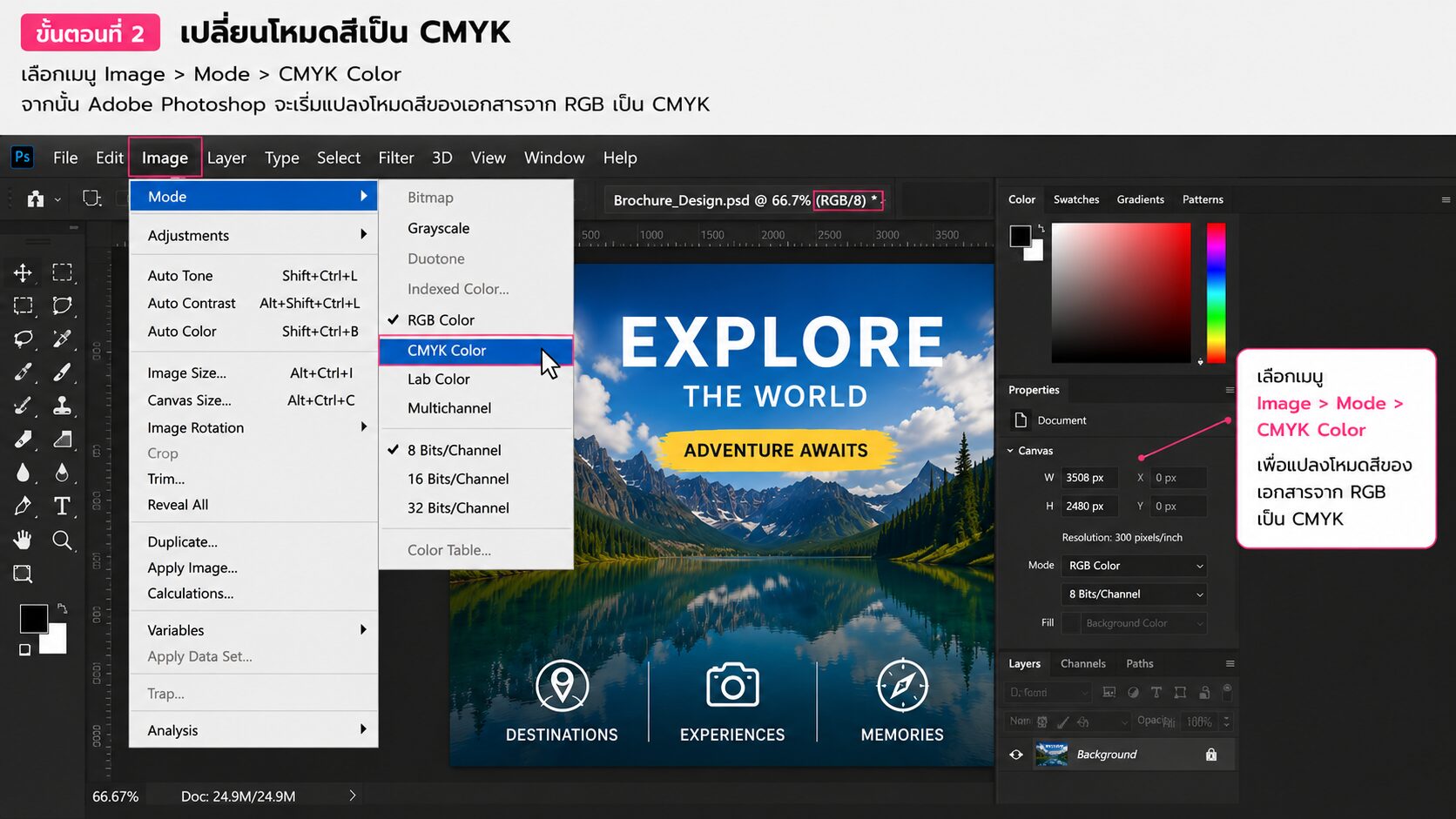Collapse the Canvas section
Viewport: 1456px width, 819px height.
pyautogui.click(x=1010, y=451)
